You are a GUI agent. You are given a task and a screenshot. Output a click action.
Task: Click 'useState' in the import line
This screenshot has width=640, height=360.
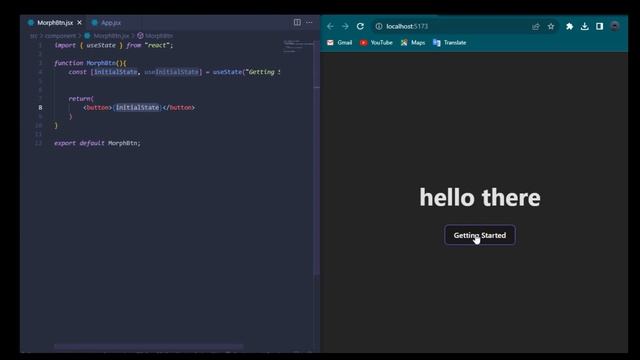[x=101, y=45]
